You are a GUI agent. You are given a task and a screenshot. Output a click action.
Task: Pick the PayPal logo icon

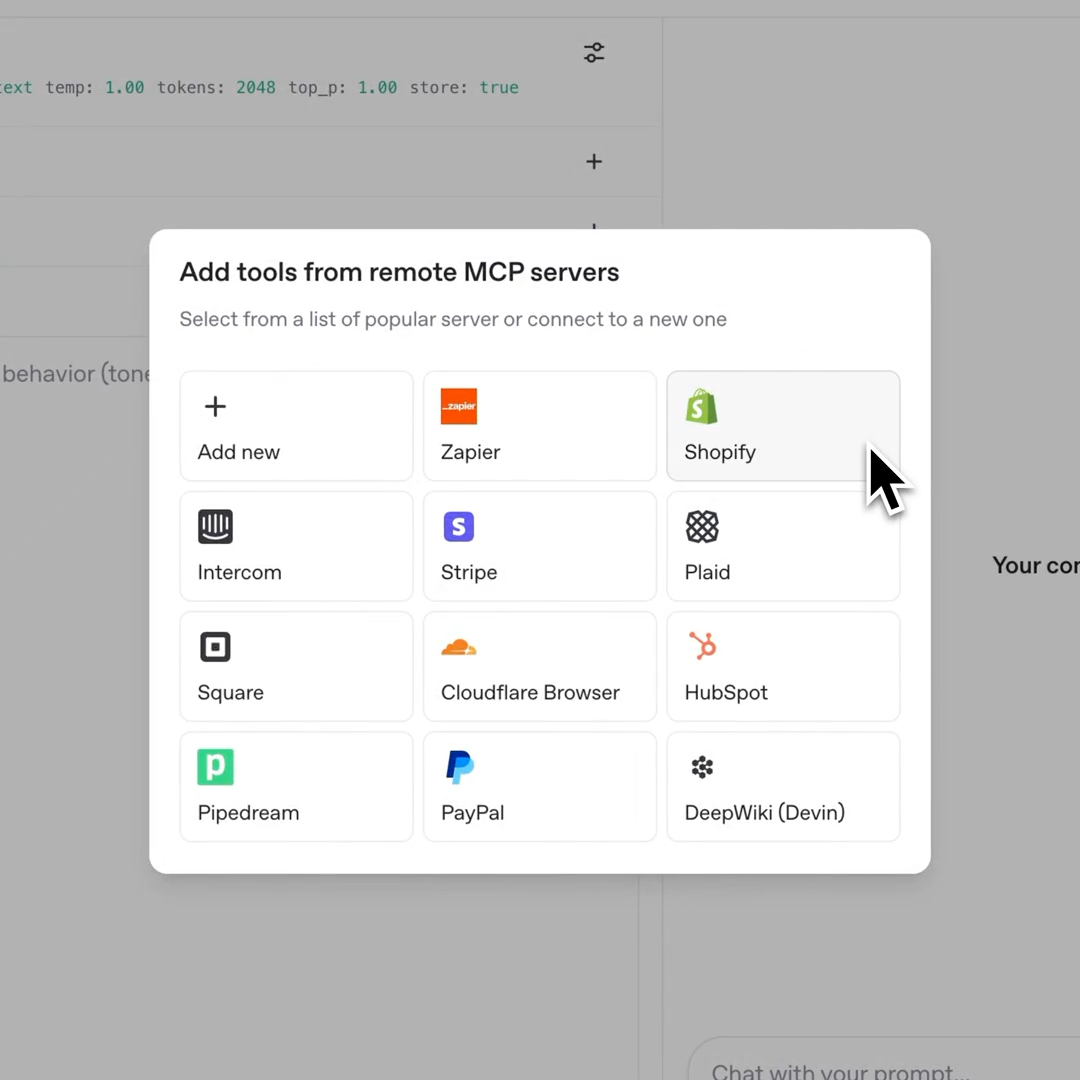point(459,767)
